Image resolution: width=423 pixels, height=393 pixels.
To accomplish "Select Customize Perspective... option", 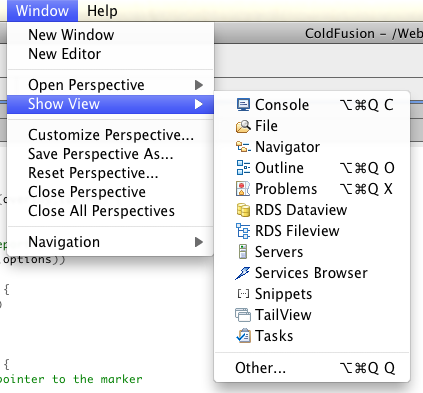I will click(x=110, y=135).
